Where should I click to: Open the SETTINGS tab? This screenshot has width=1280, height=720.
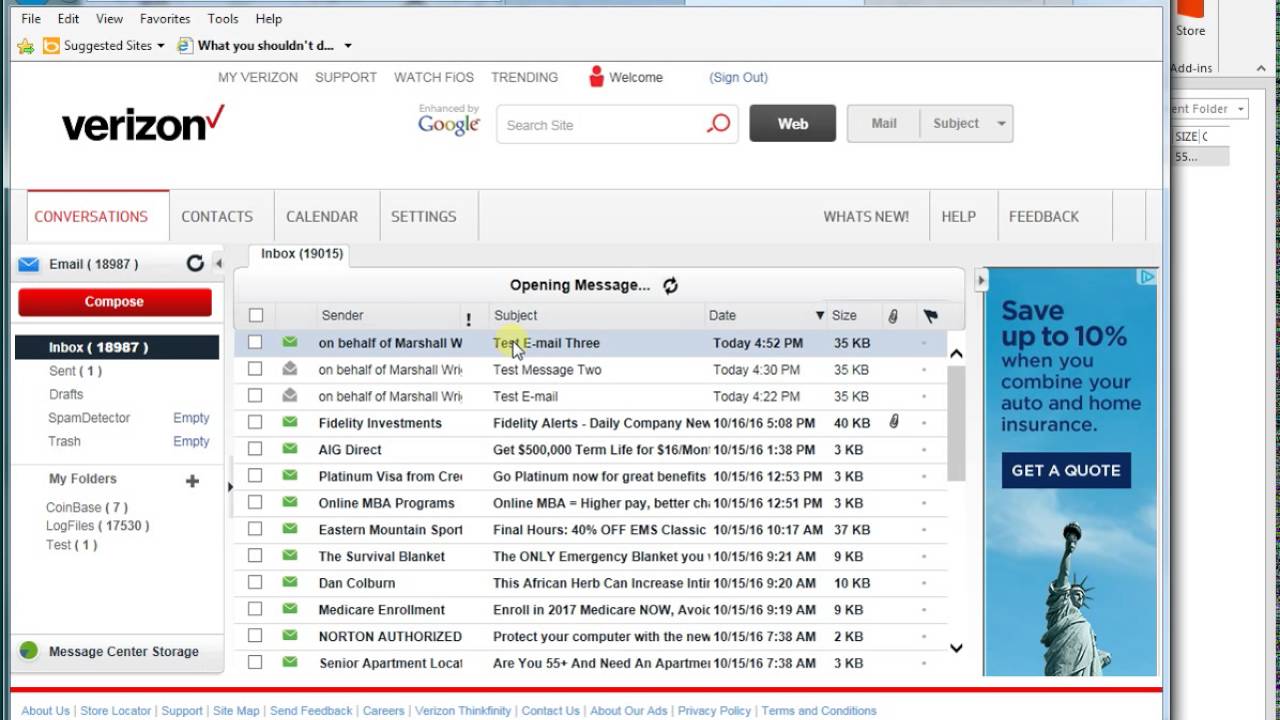[x=424, y=216]
